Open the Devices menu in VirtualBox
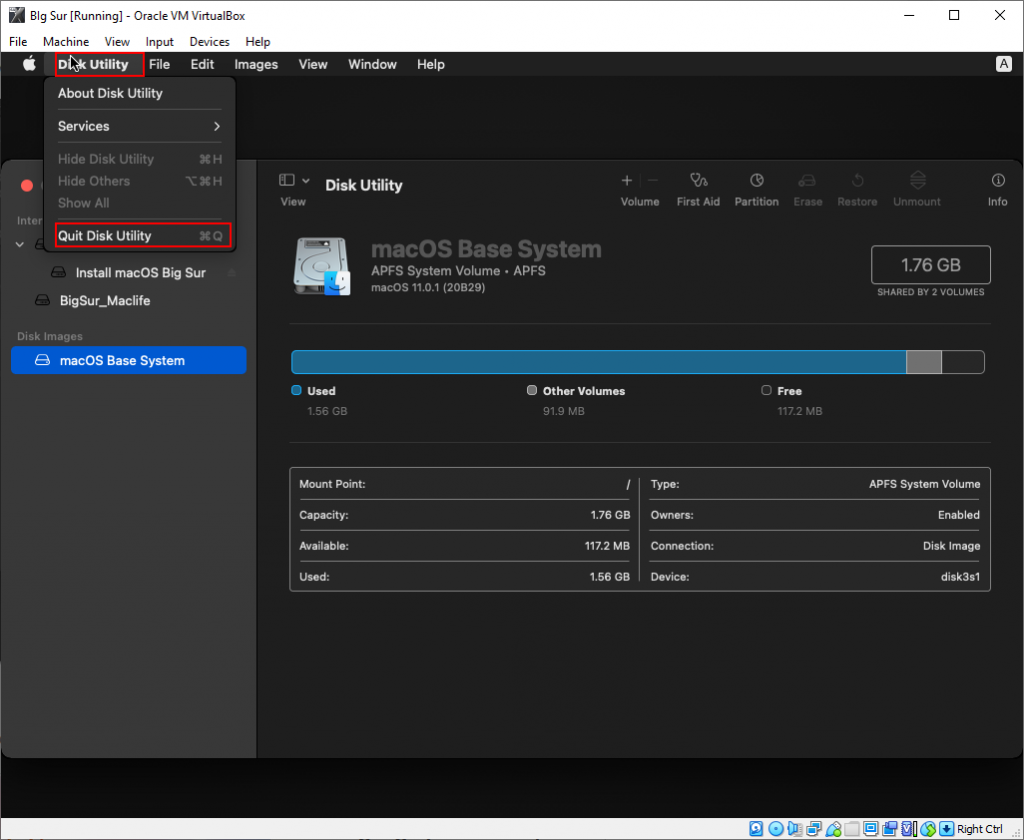The image size is (1024, 840). click(x=209, y=41)
